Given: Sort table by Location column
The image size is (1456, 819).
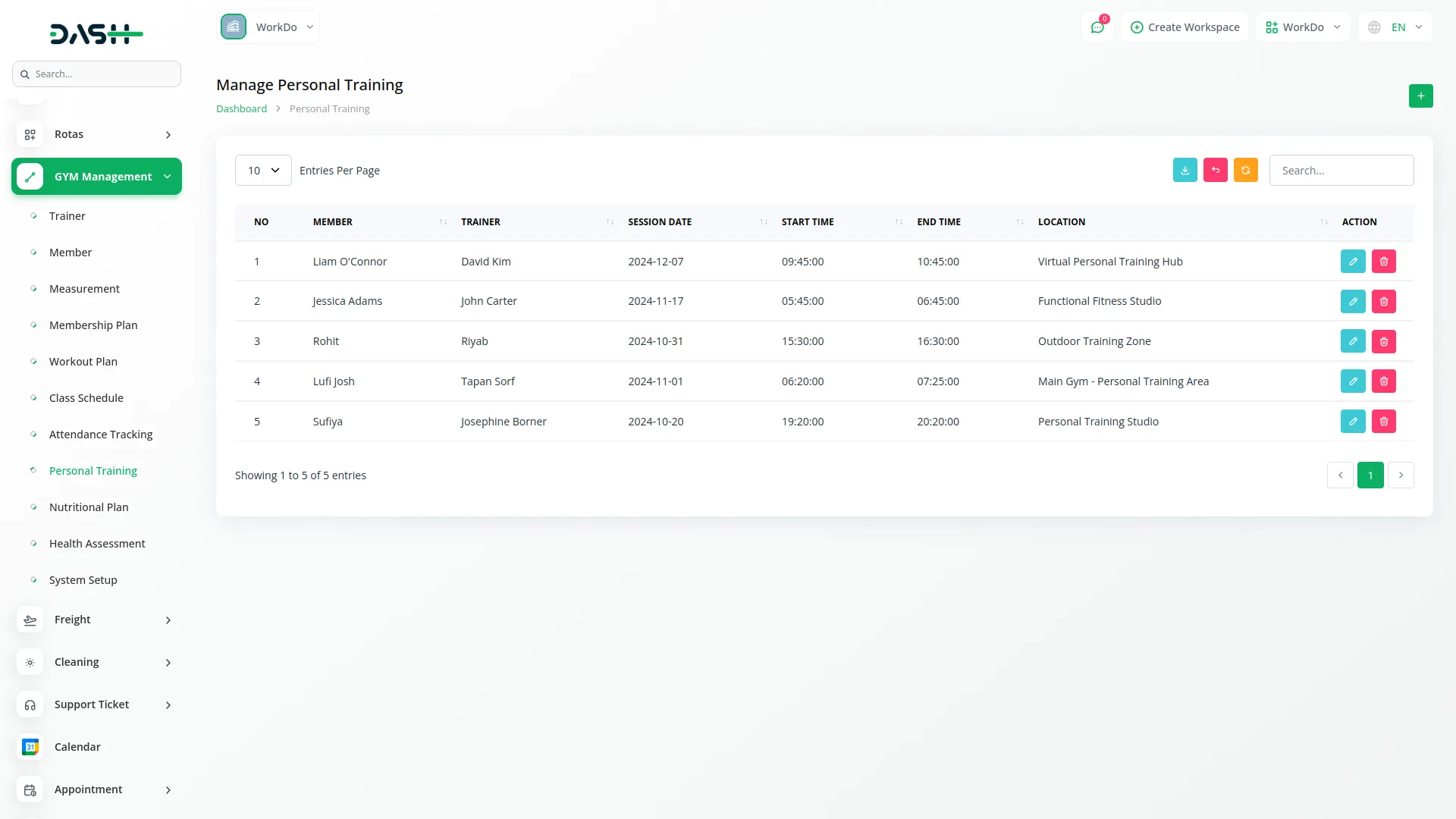Looking at the screenshot, I should point(1061,221).
